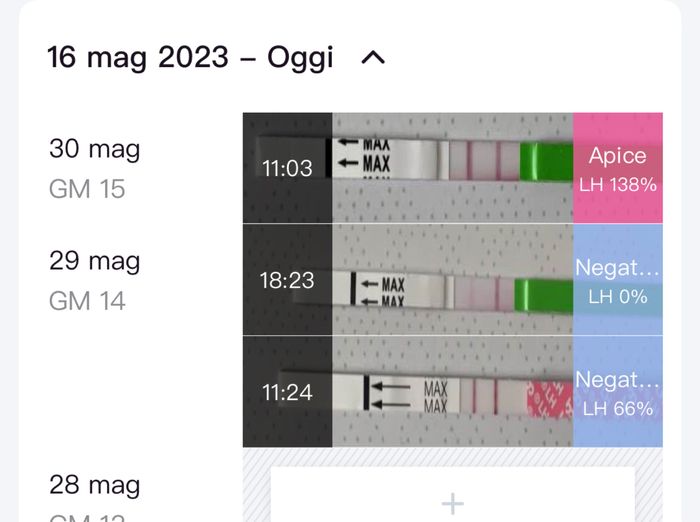Click the pink patterned handle on the 11:24 strip

point(549,398)
